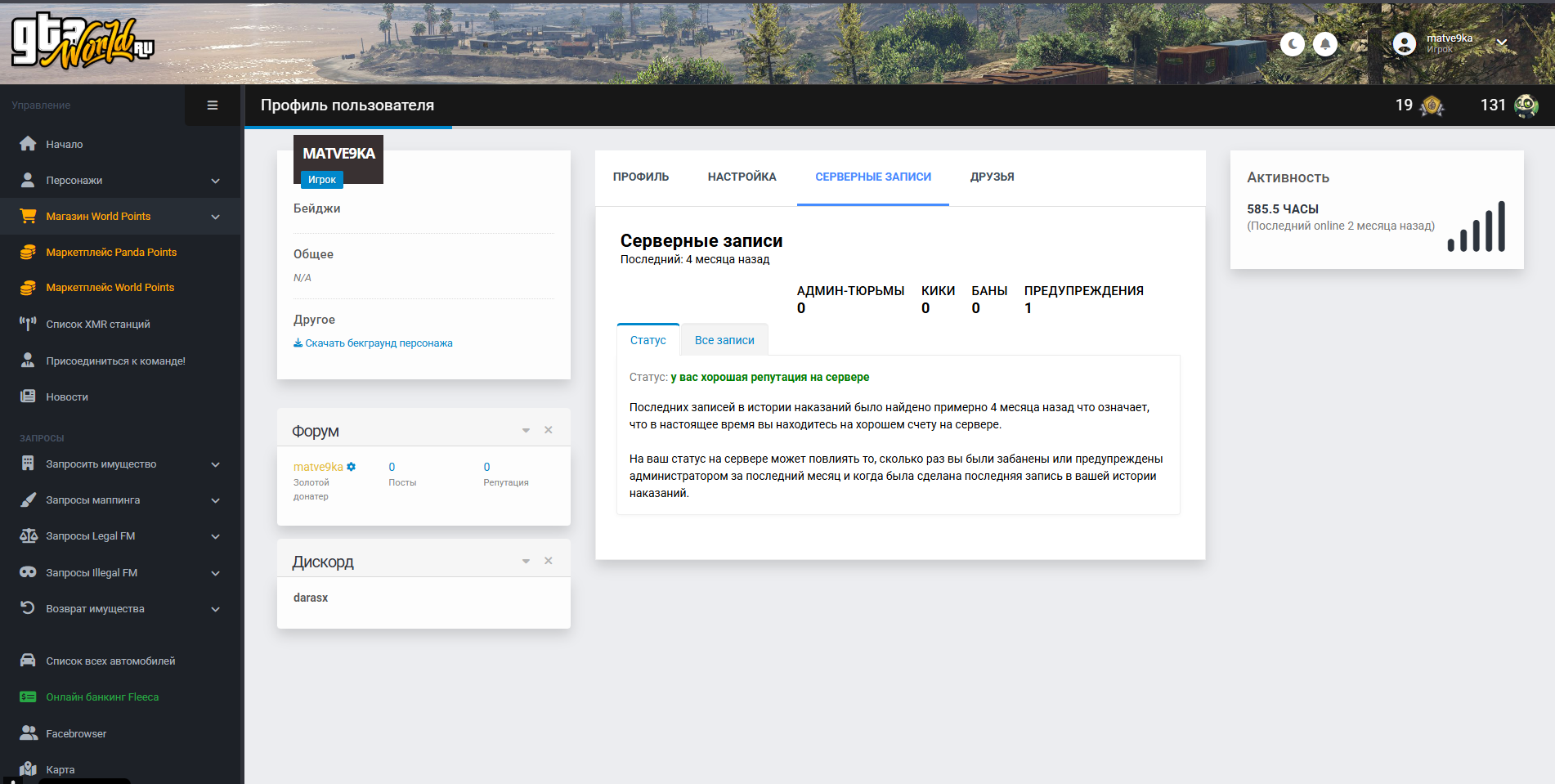Collapse the Форум widget arrow
This screenshot has width=1555, height=784.
coord(526,430)
